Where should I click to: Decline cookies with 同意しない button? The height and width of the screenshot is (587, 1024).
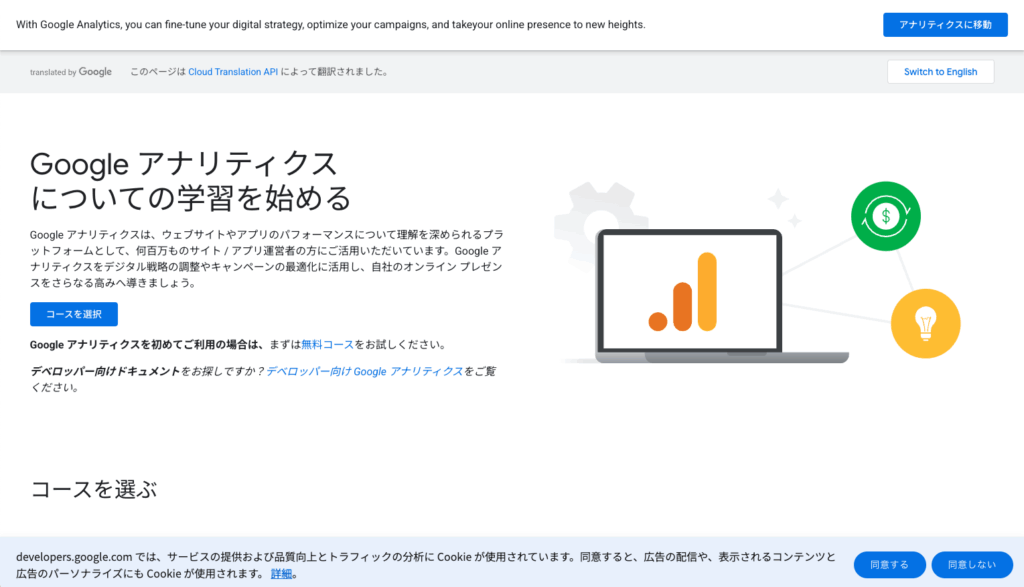point(972,565)
